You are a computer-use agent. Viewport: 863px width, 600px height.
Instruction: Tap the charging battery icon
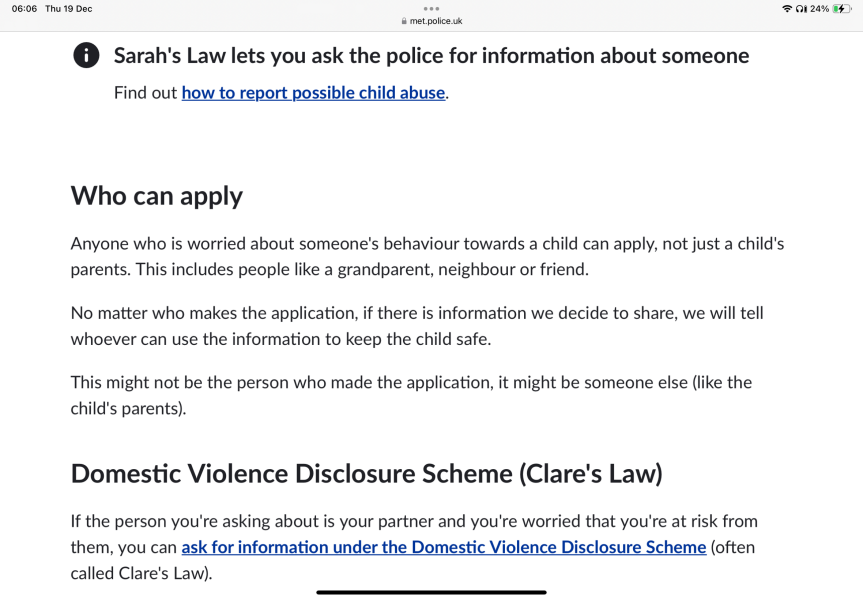[x=842, y=9]
